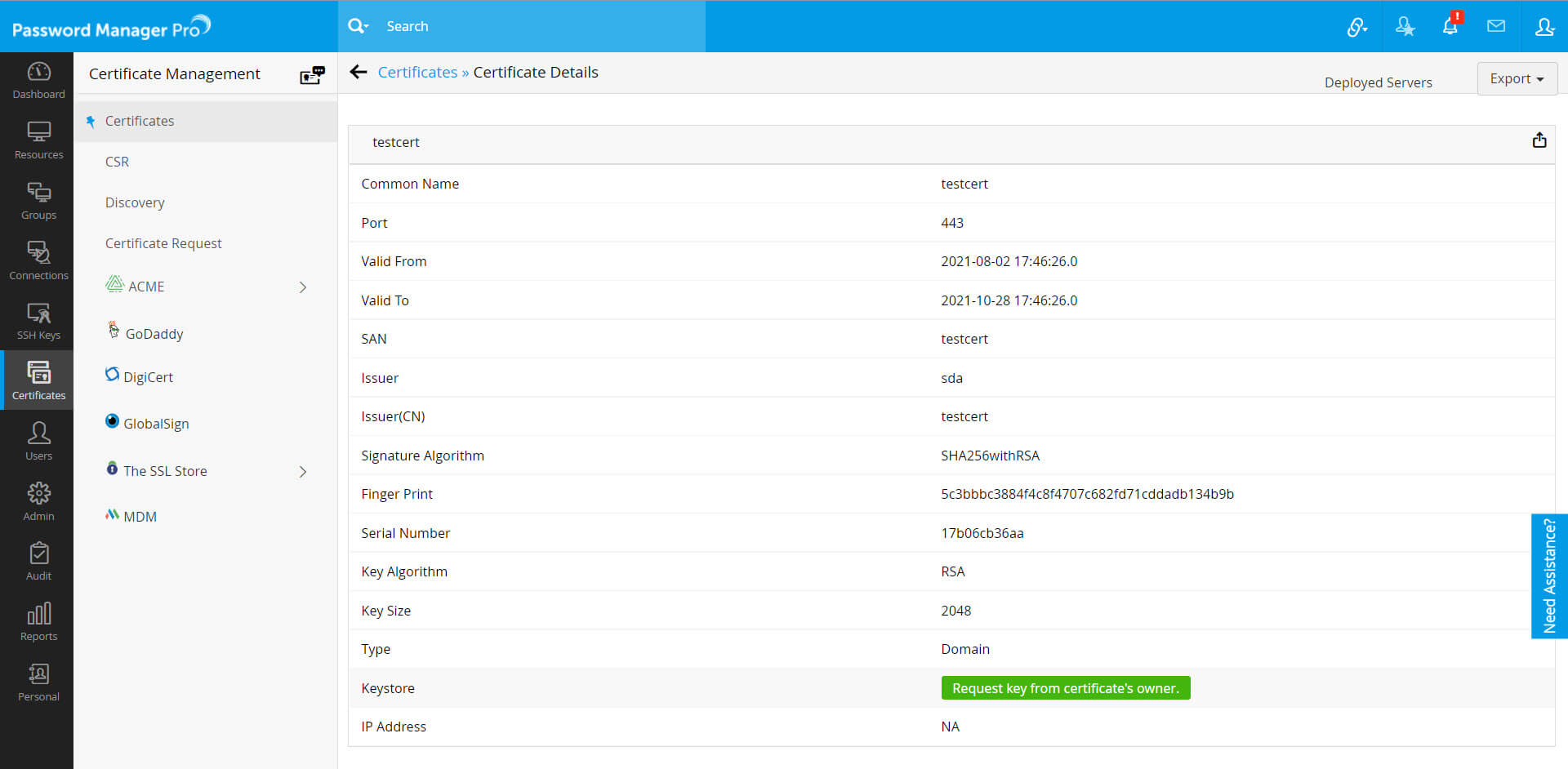Open the search options dropdown magnifier

tap(358, 26)
